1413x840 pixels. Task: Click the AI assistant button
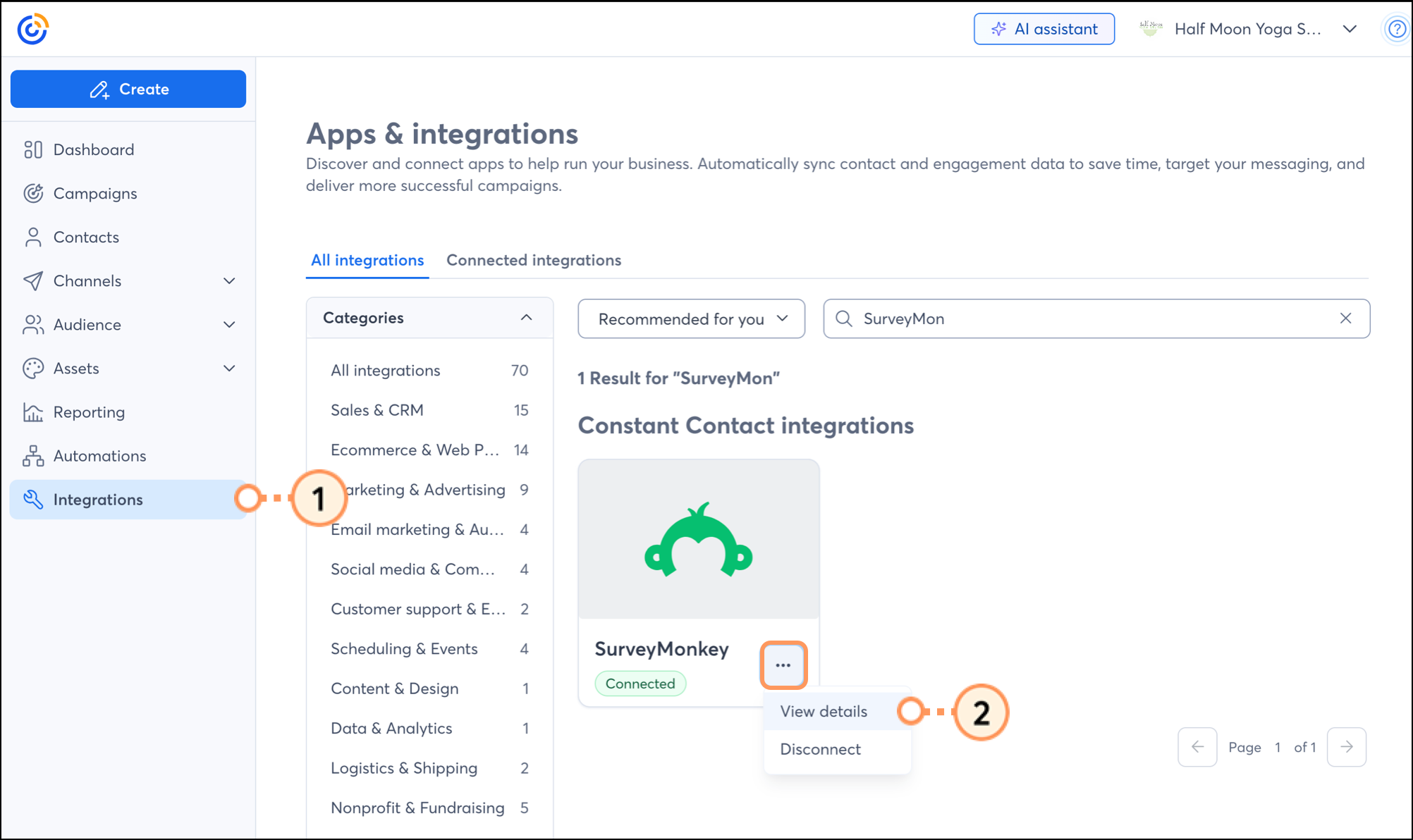coord(1044,29)
